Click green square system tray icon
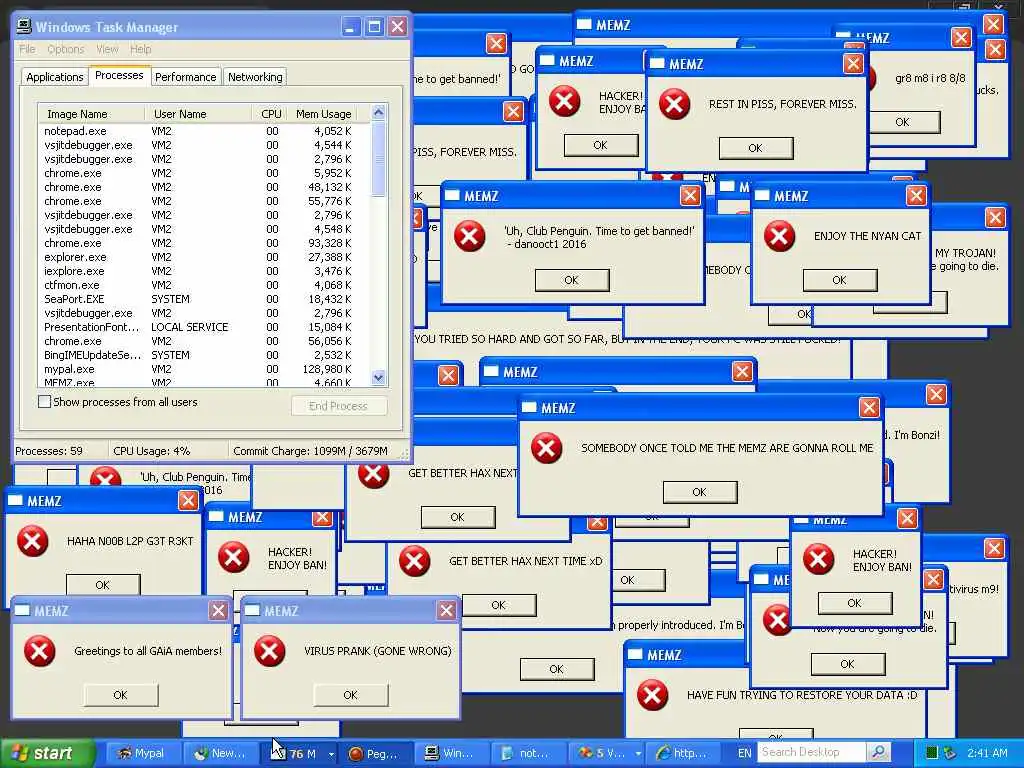This screenshot has width=1024, height=768. (x=932, y=753)
